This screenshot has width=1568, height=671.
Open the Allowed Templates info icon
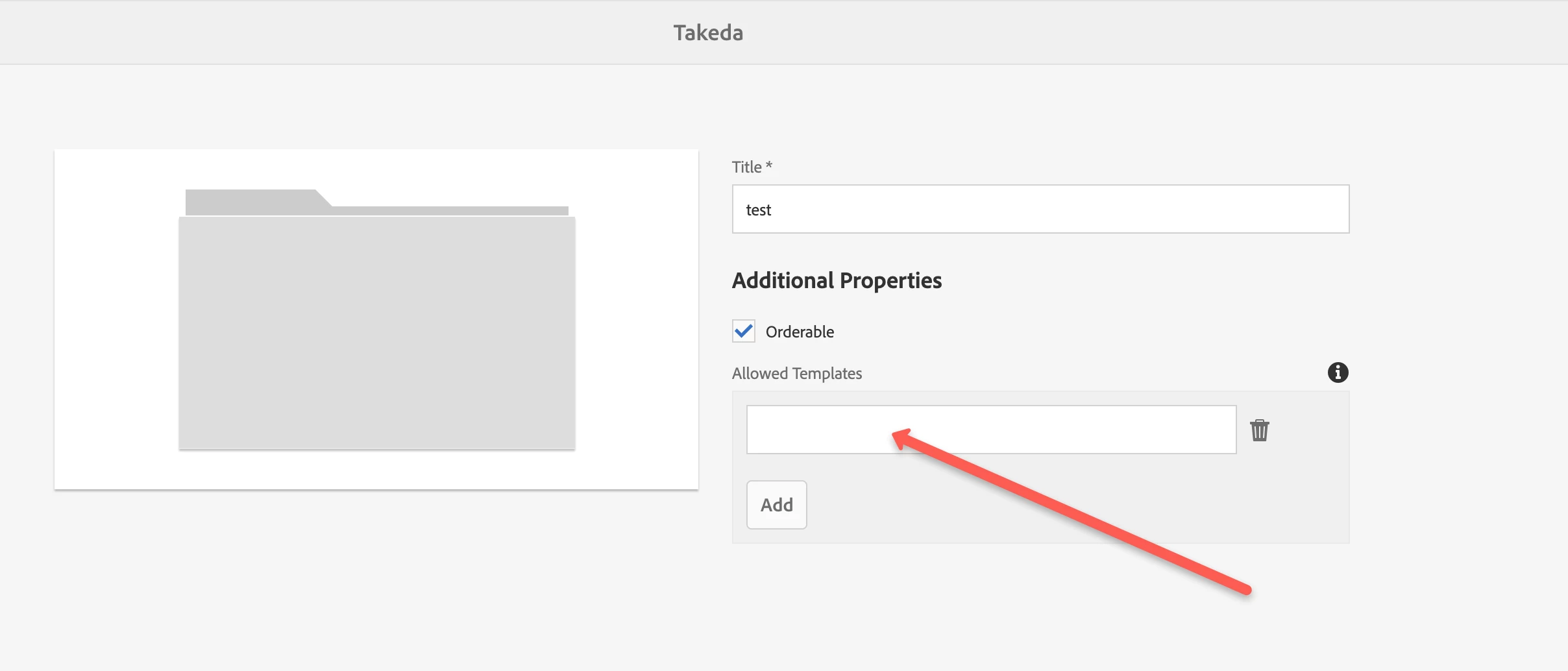click(x=1338, y=372)
